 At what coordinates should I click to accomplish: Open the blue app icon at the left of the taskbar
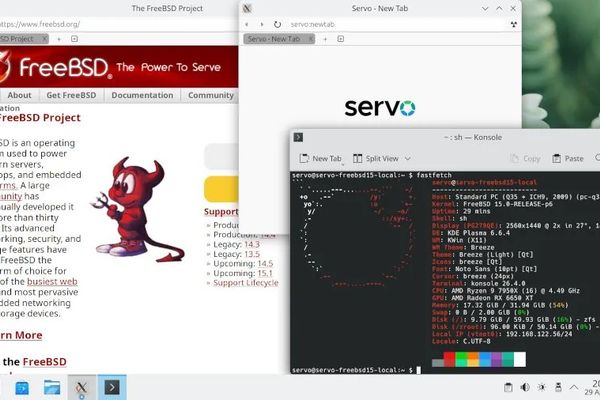(x=22, y=388)
